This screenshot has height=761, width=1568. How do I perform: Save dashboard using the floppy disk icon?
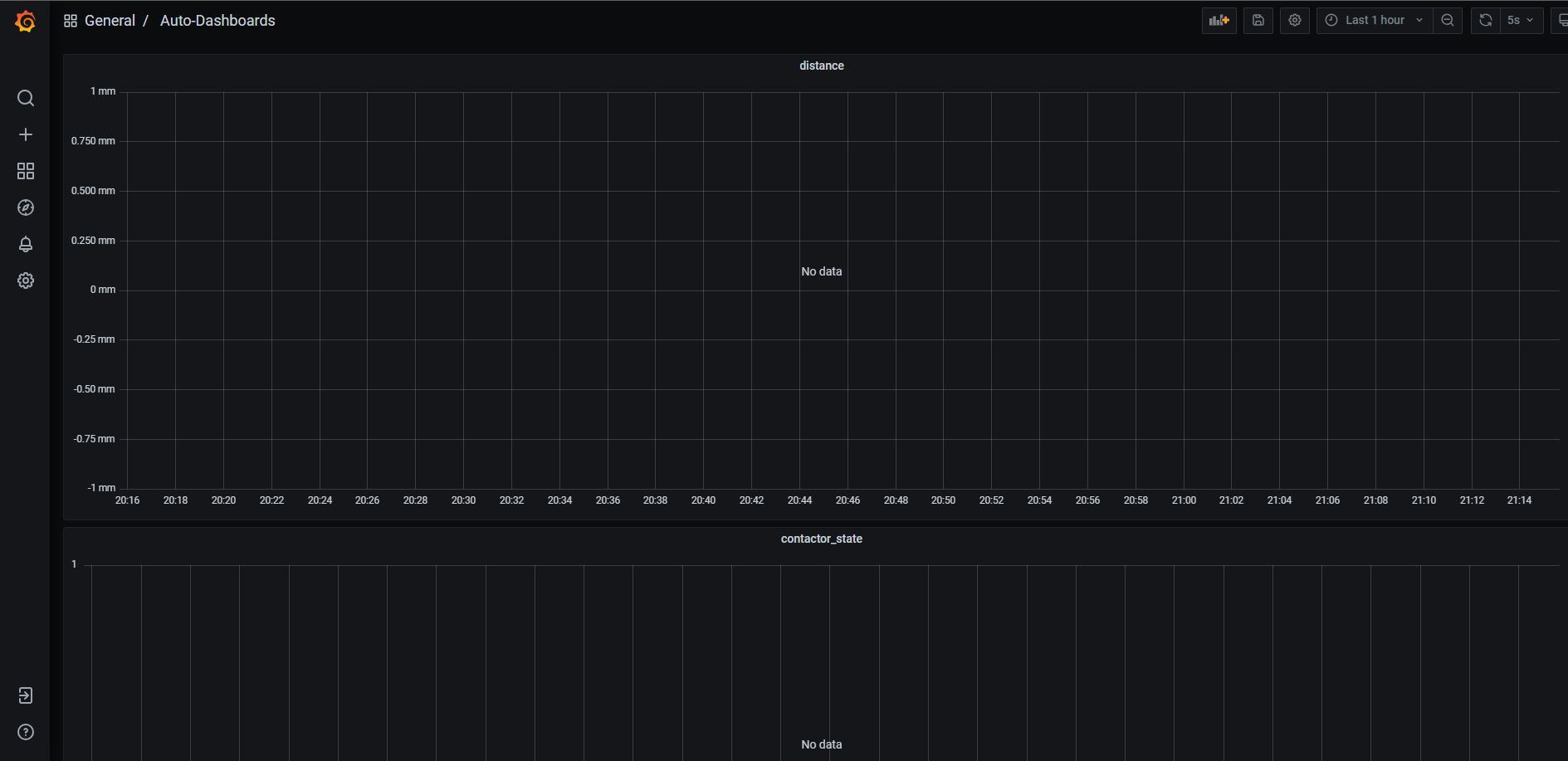click(1258, 21)
